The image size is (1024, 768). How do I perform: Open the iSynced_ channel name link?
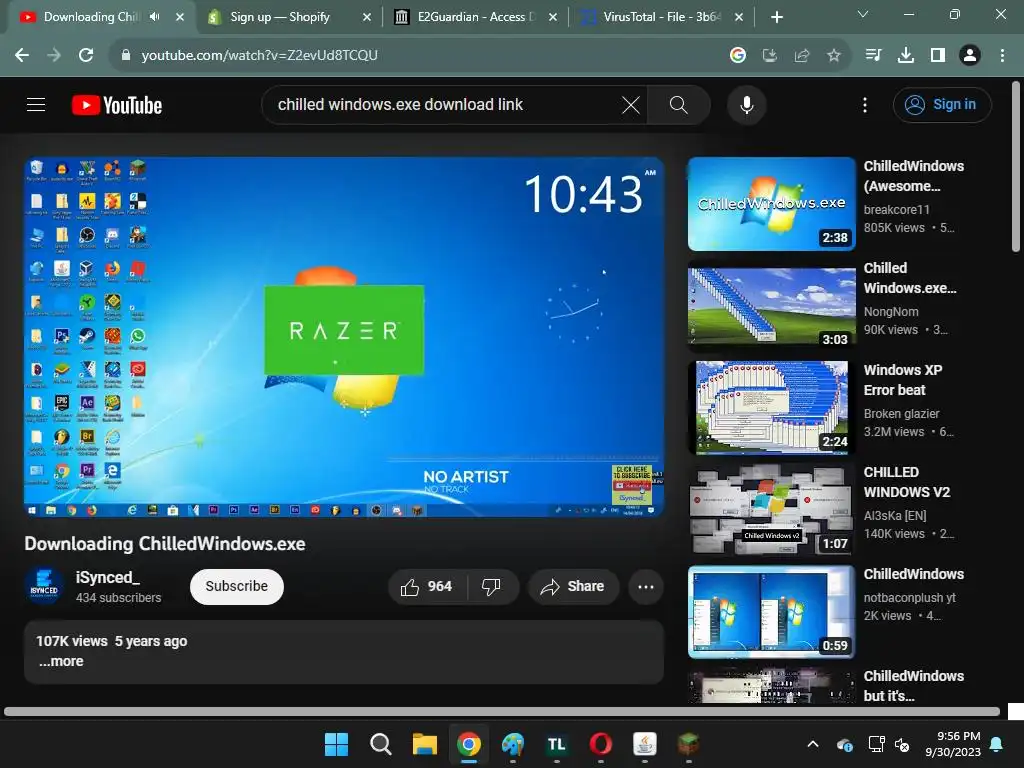(x=107, y=577)
